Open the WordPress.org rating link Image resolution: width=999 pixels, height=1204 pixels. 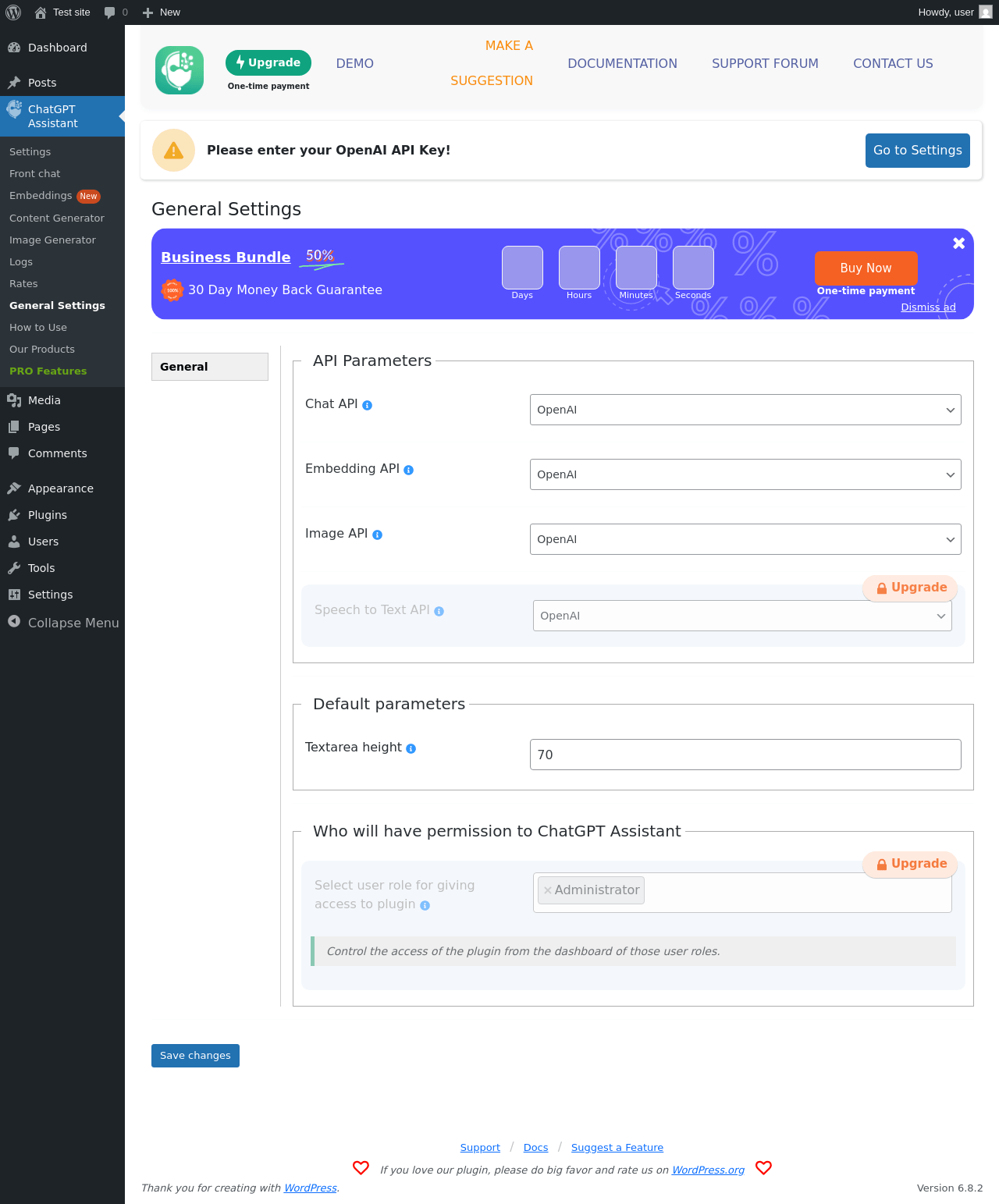click(x=708, y=1170)
